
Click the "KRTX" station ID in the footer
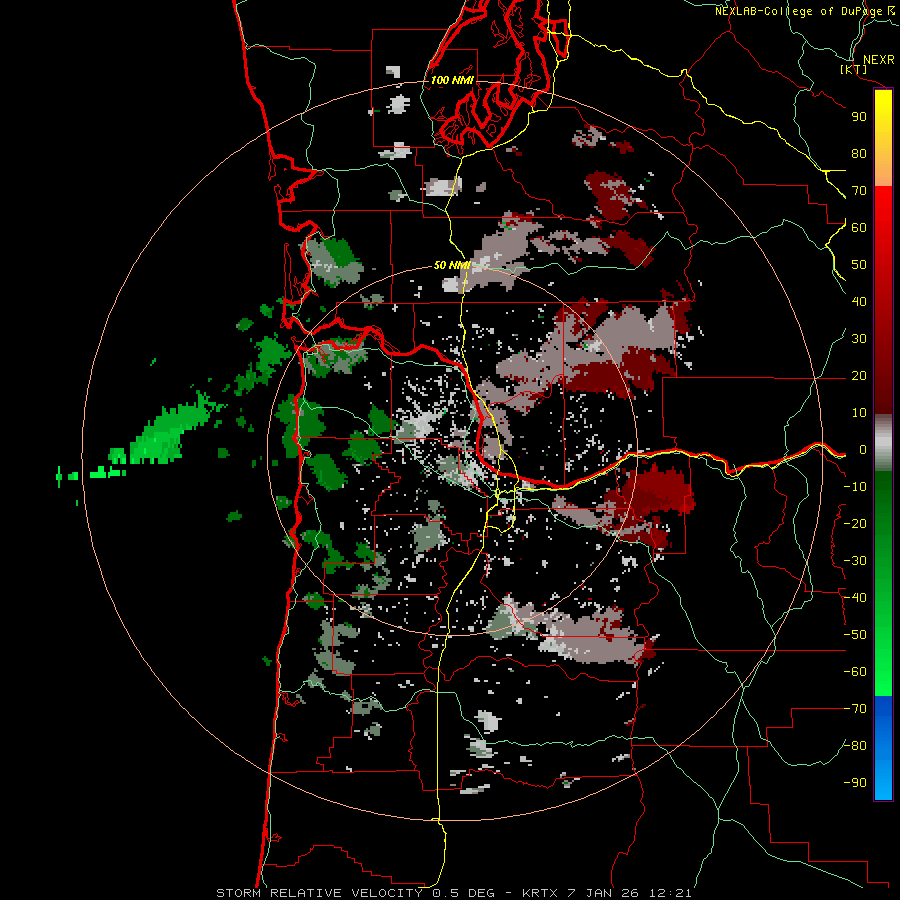click(542, 893)
